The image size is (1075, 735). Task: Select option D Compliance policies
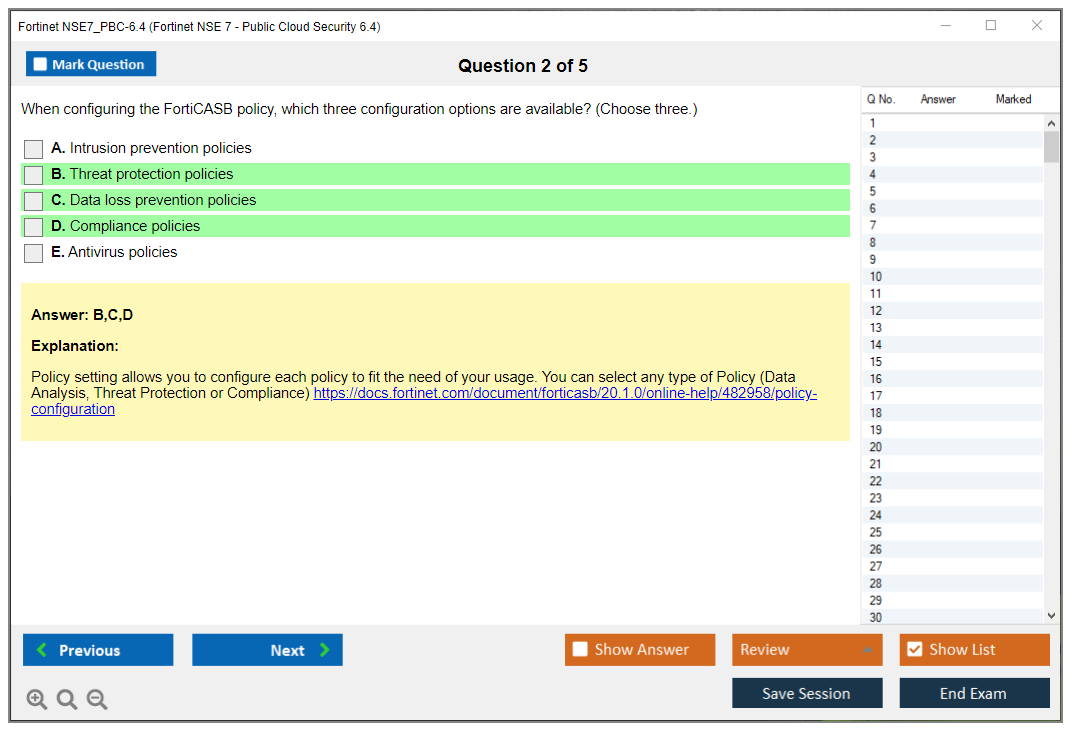[34, 227]
